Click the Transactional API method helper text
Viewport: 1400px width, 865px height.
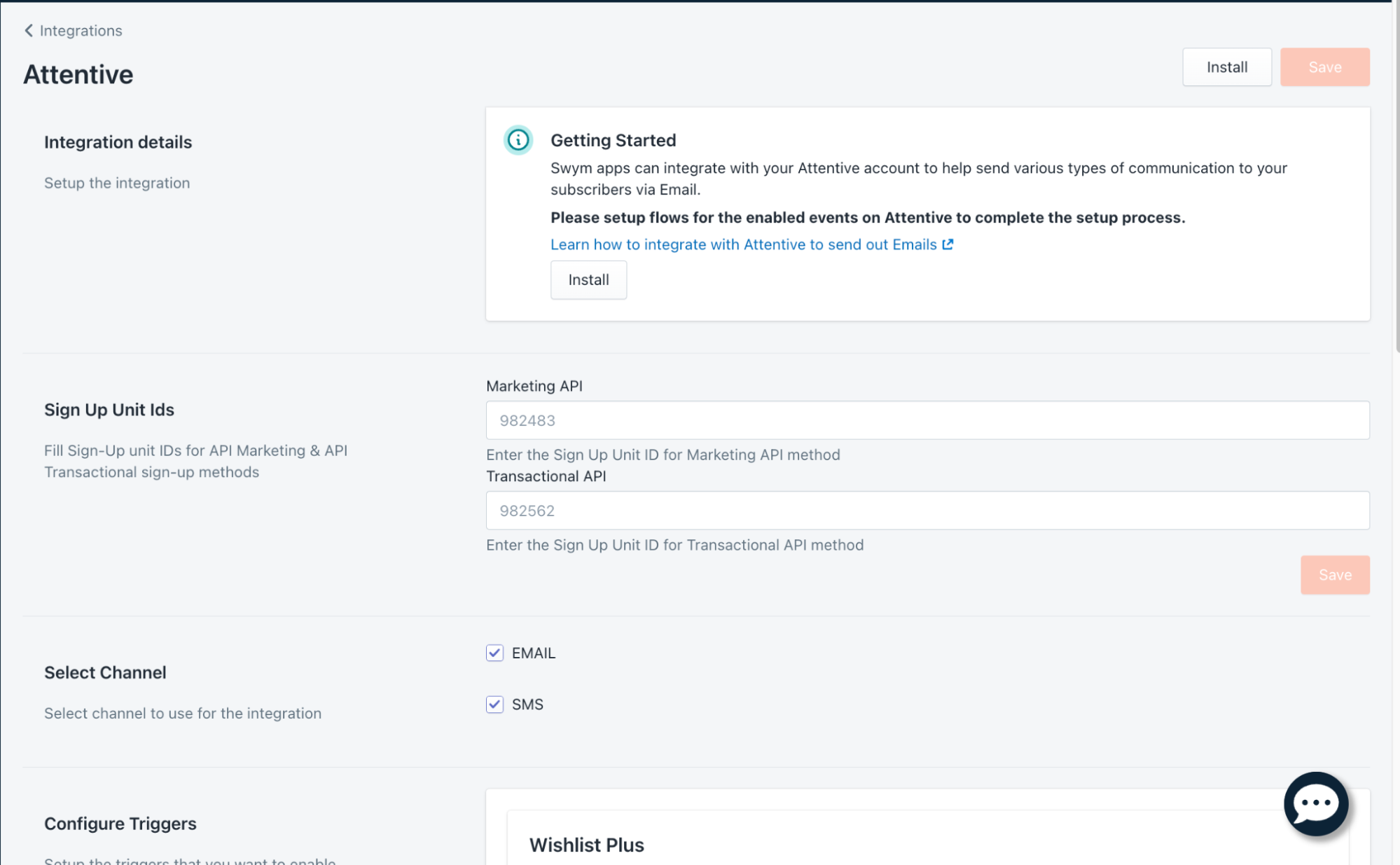tap(675, 545)
